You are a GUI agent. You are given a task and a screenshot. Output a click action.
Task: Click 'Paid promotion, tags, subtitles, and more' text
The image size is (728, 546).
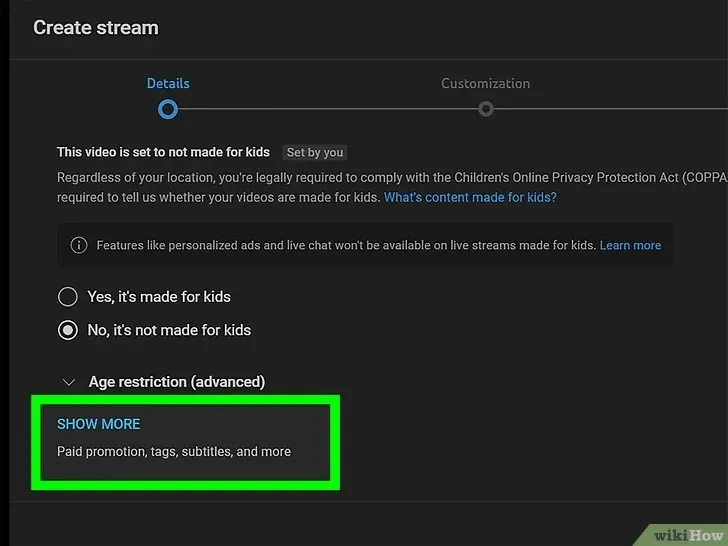tap(174, 451)
